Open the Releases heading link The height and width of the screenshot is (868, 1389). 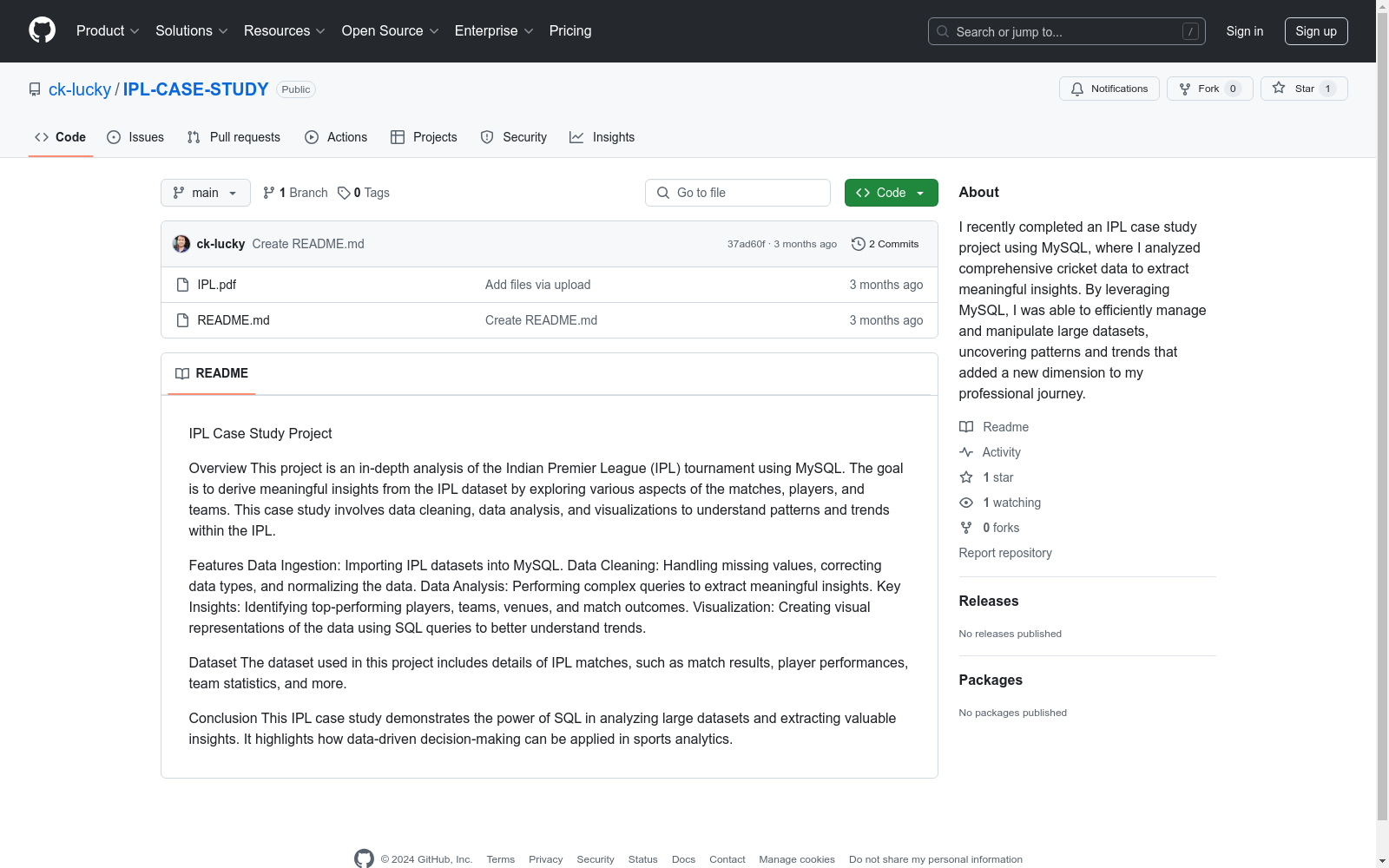pos(989,601)
